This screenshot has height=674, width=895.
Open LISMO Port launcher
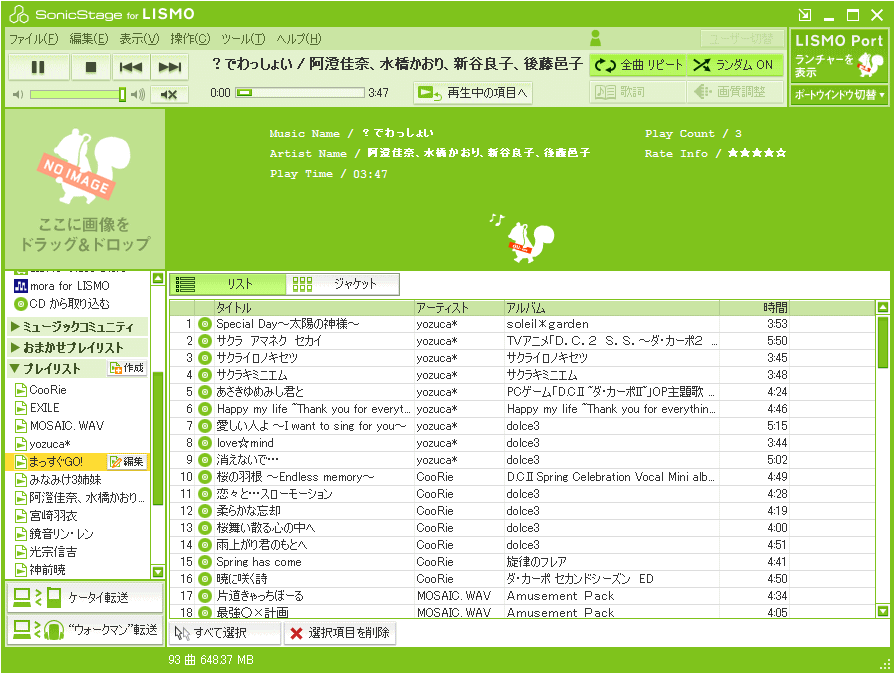pyautogui.click(x=839, y=56)
